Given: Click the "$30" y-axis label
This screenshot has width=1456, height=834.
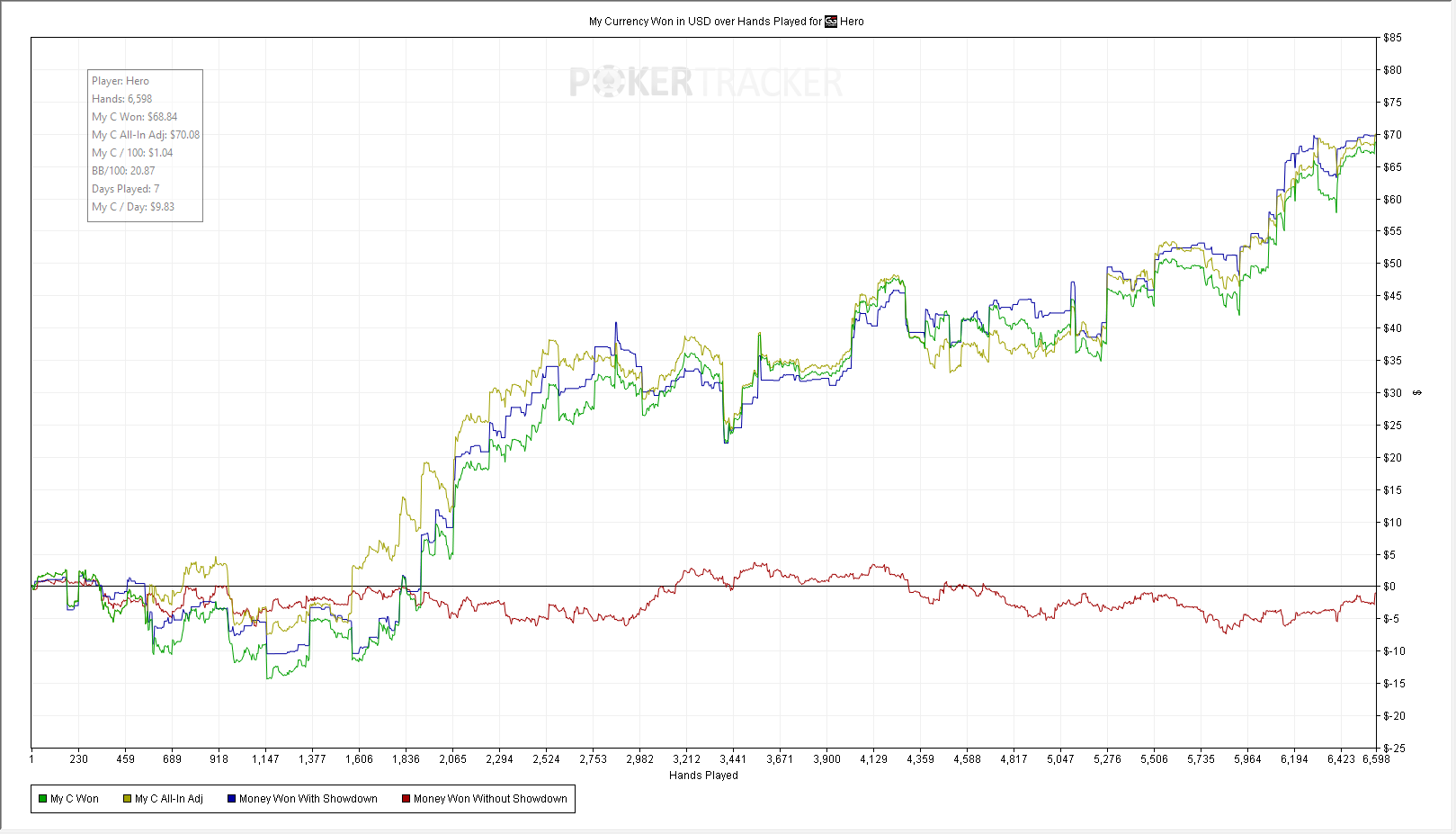Looking at the screenshot, I should [x=1392, y=393].
